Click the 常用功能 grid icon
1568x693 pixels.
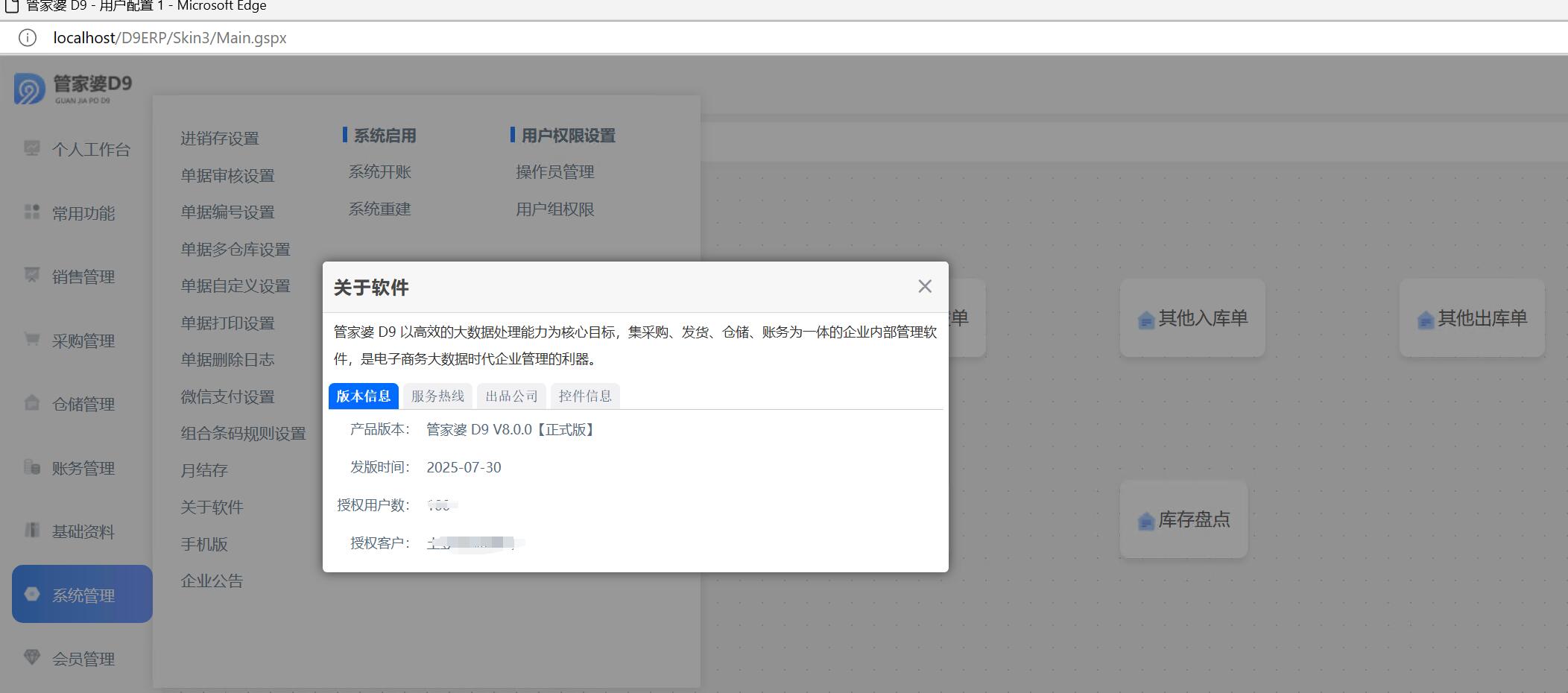[x=32, y=212]
